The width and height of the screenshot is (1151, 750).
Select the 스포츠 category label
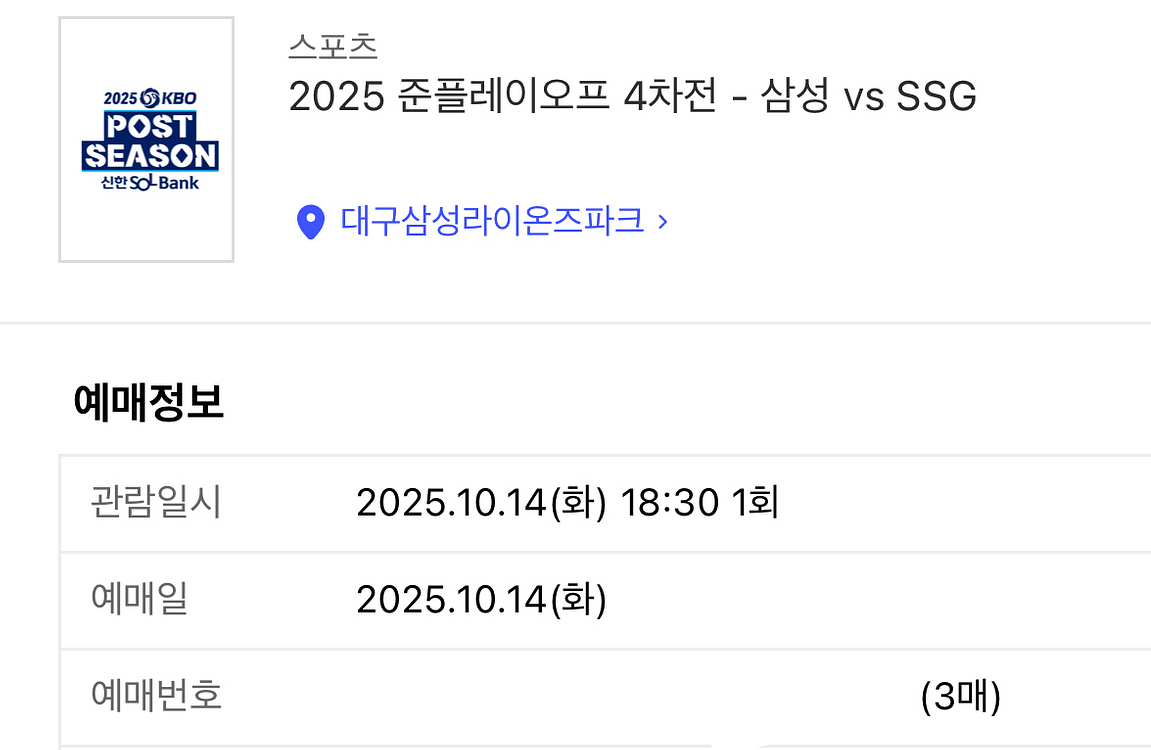332,47
